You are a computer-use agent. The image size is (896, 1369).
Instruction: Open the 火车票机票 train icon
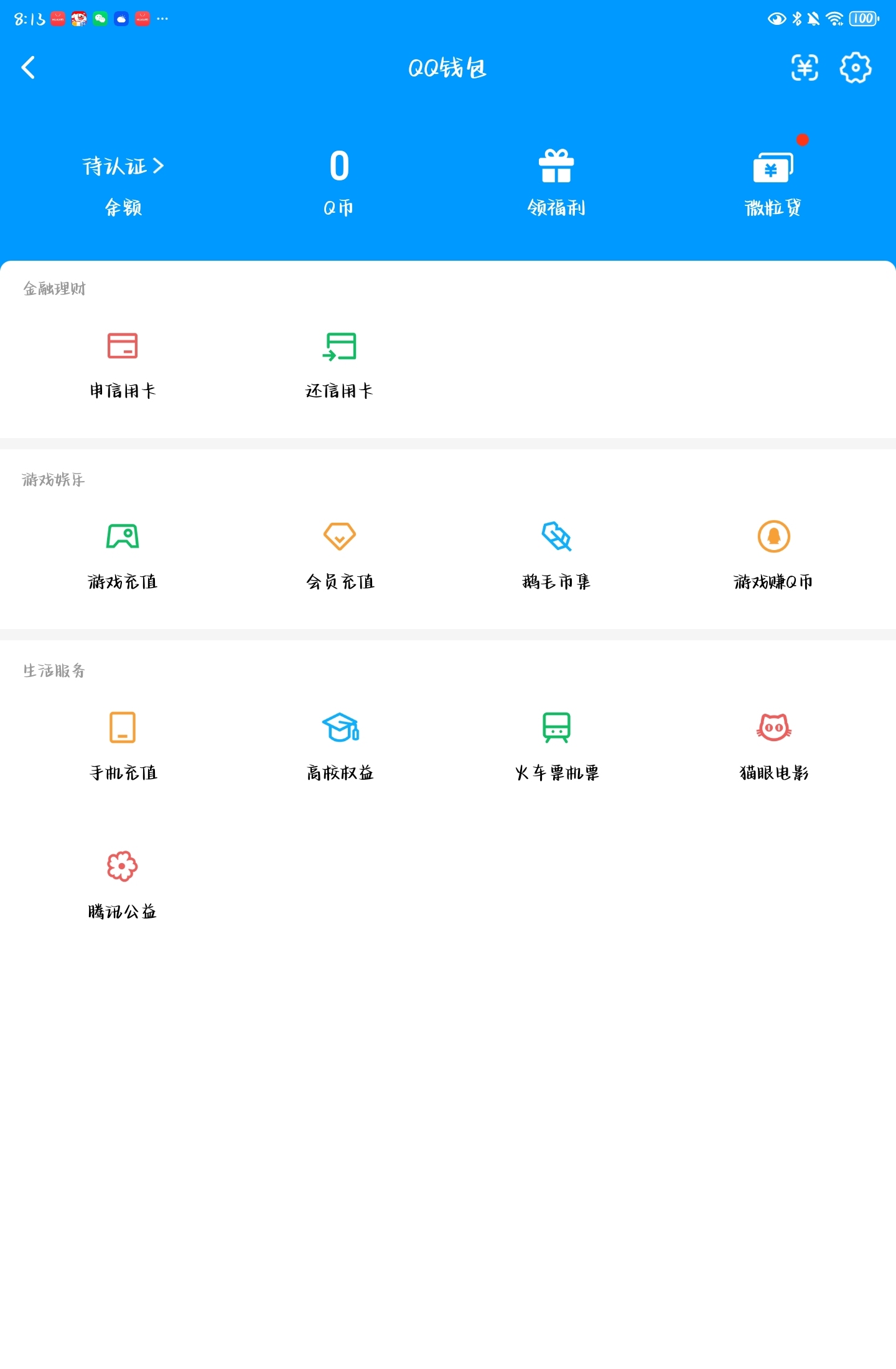[556, 727]
